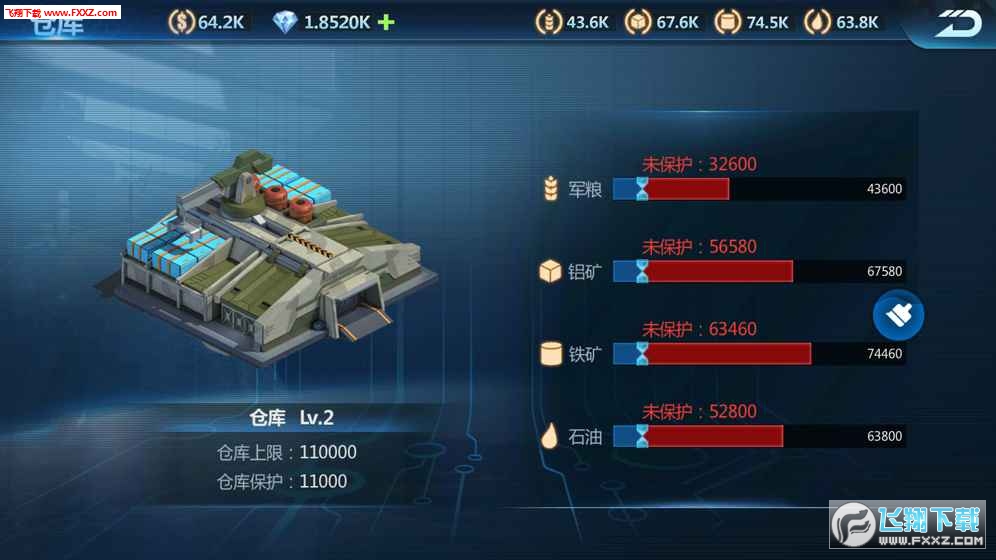The height and width of the screenshot is (560, 996).
Task: Click the top bar oil resource 63.8K icon
Action: 818,22
